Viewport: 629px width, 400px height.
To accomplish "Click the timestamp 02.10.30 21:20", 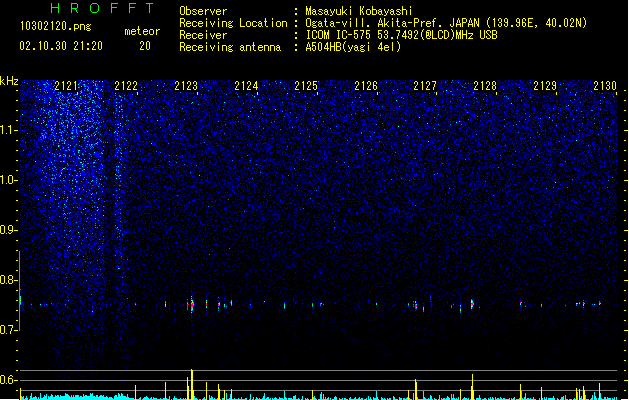I will click(x=61, y=46).
